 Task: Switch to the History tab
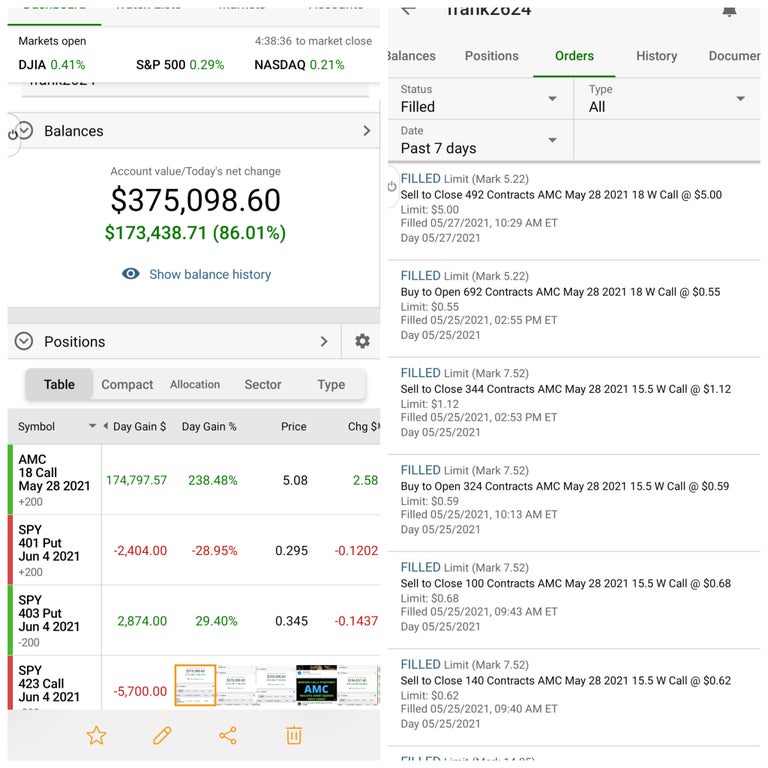(656, 56)
